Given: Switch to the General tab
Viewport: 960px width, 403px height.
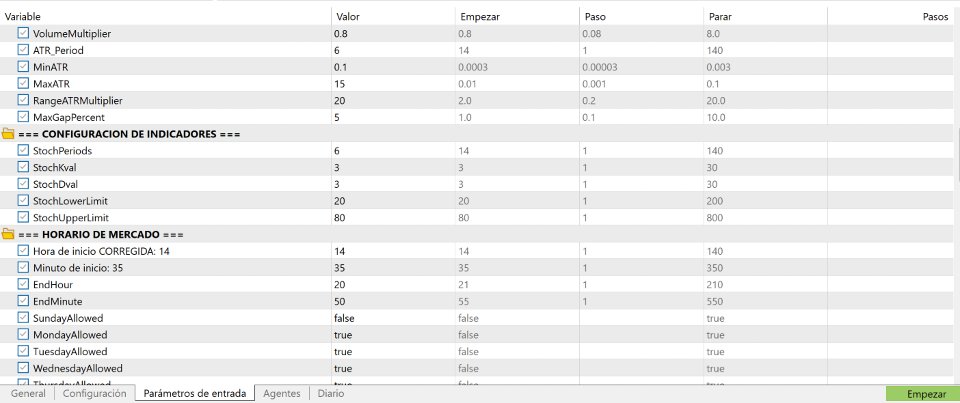Looking at the screenshot, I should pos(28,394).
